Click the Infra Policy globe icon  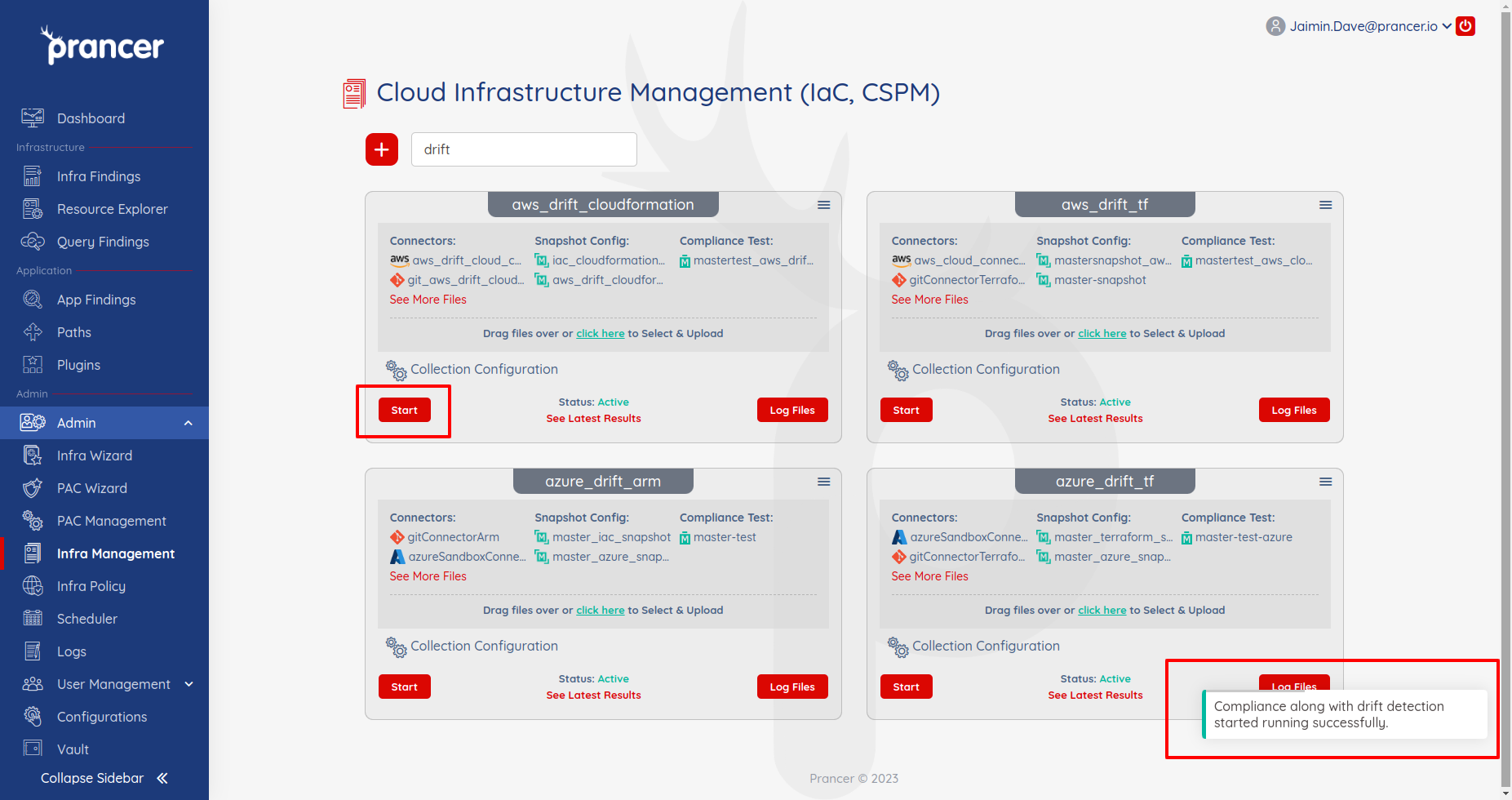point(33,586)
